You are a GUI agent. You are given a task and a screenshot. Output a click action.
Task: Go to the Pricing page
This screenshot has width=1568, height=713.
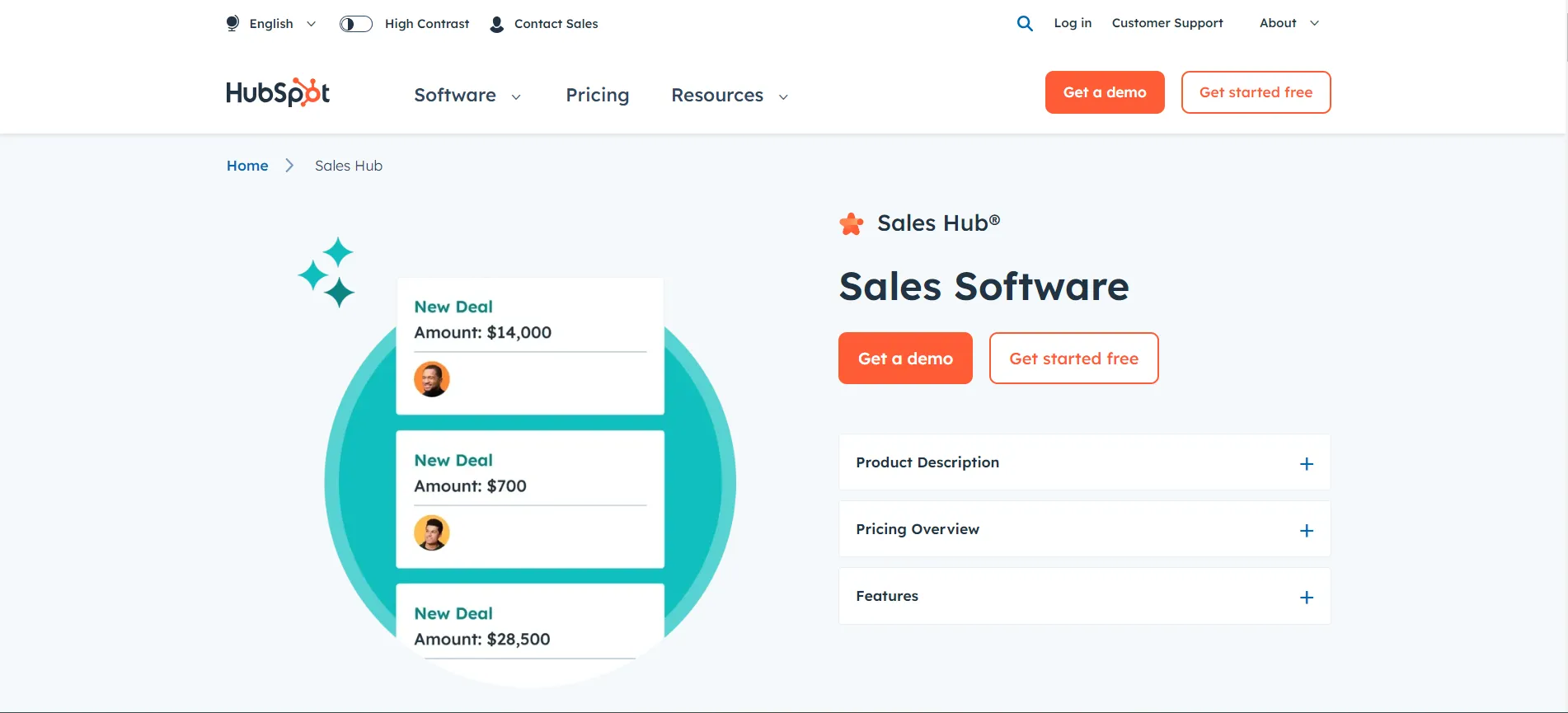pyautogui.click(x=598, y=96)
